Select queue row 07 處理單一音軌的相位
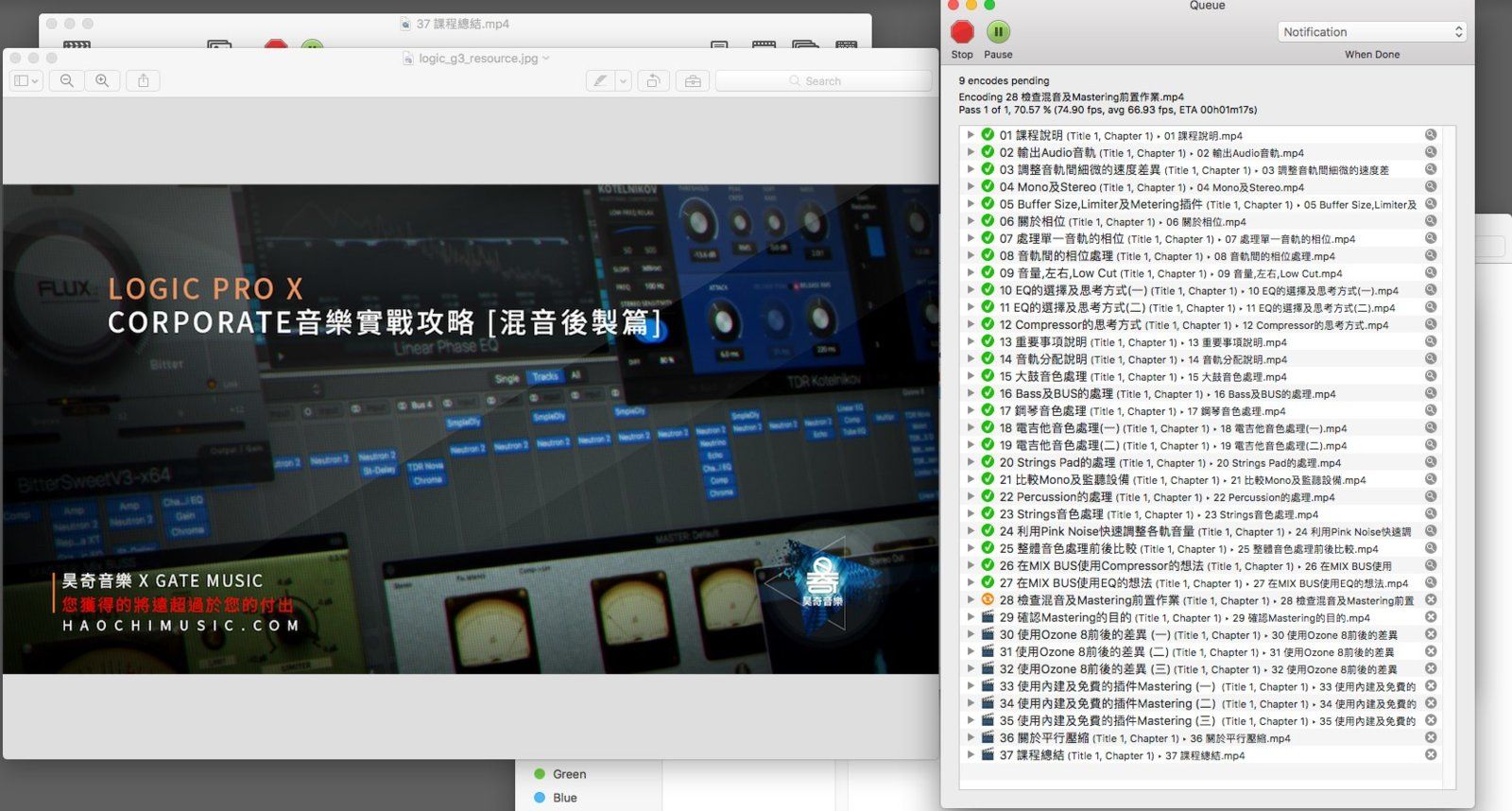The height and width of the screenshot is (811, 1512). [1201, 238]
